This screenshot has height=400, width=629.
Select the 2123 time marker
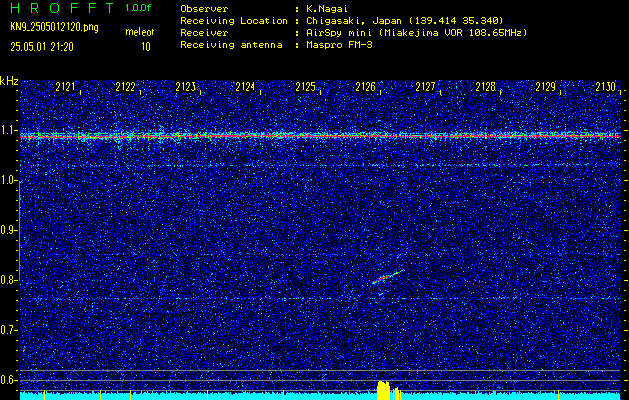click(185, 87)
